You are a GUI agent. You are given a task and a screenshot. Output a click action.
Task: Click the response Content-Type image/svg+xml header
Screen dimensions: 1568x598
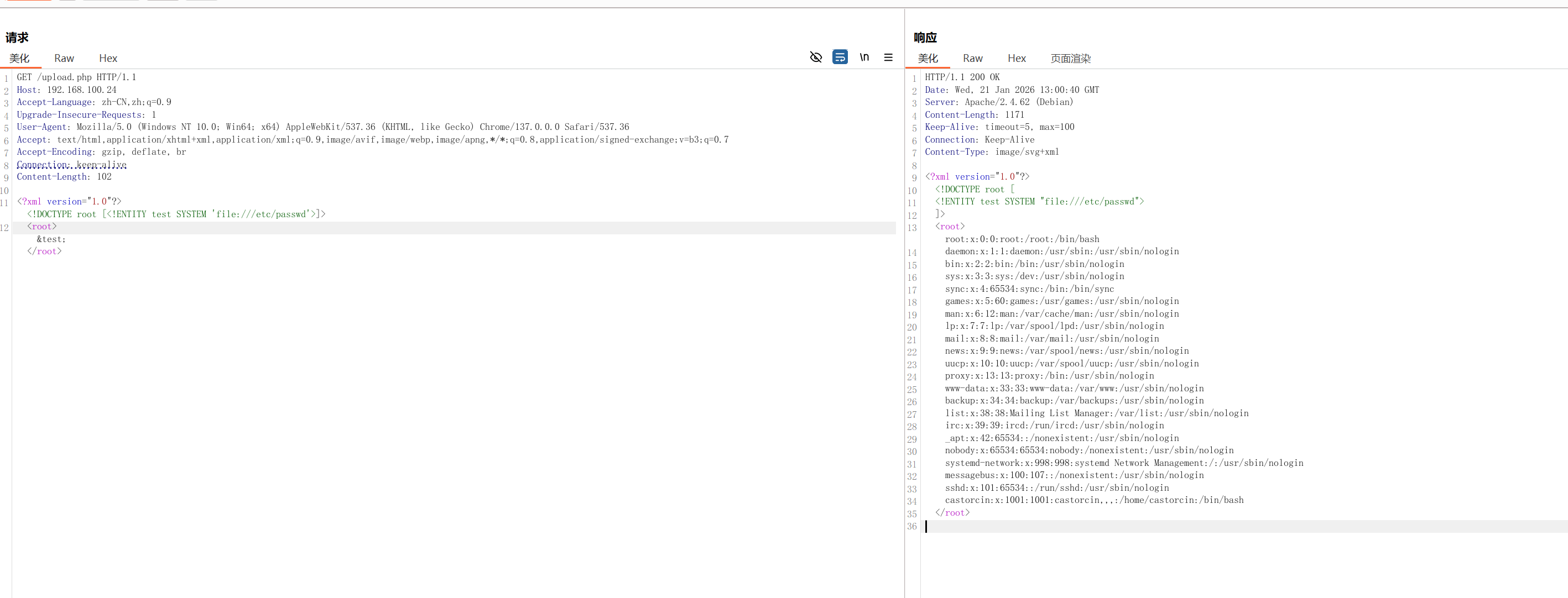point(992,152)
